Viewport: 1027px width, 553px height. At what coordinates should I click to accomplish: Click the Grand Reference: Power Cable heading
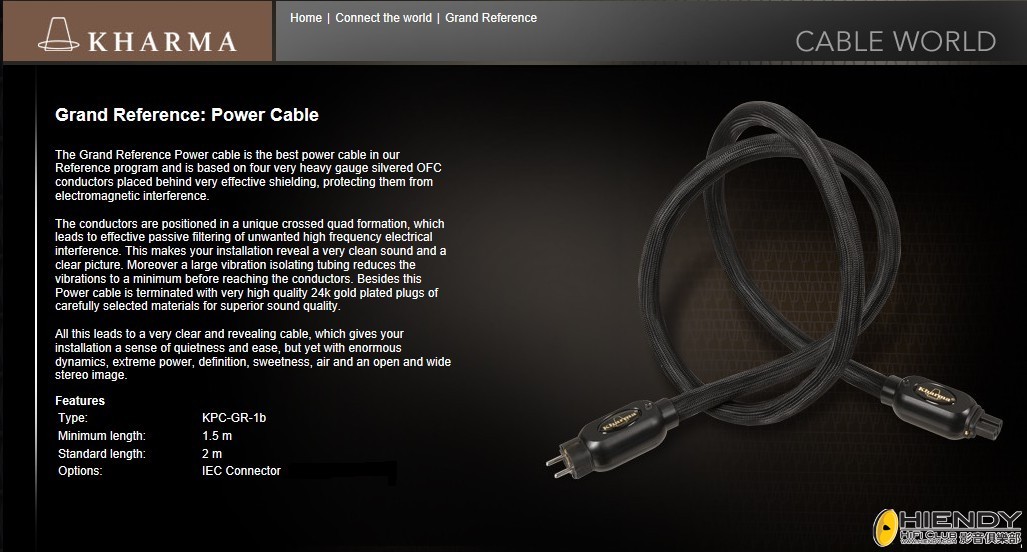[x=187, y=115]
